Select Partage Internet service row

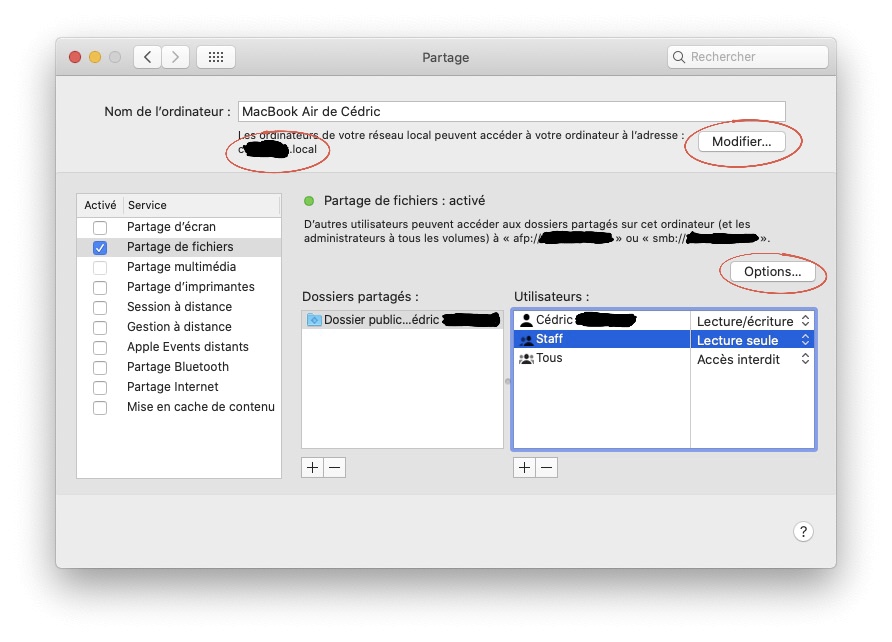click(x=179, y=387)
